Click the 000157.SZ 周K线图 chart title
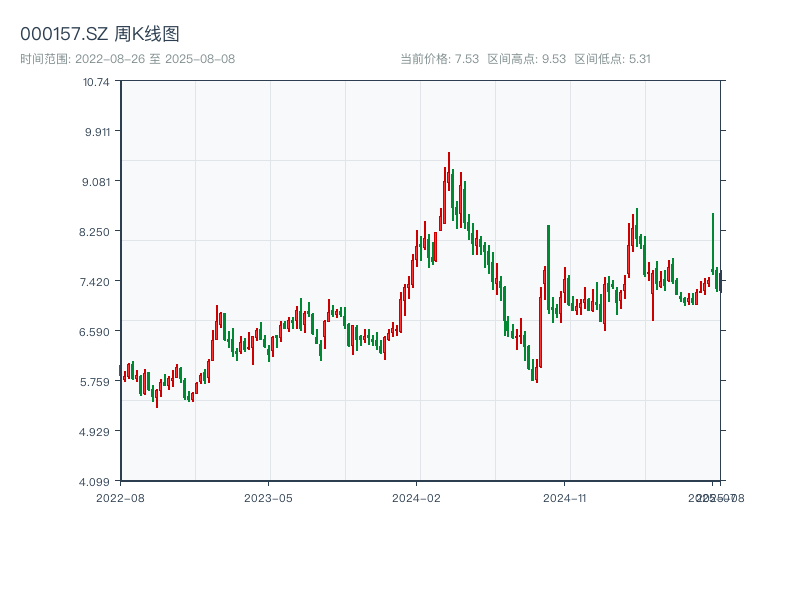The image size is (800, 600). coord(100,35)
